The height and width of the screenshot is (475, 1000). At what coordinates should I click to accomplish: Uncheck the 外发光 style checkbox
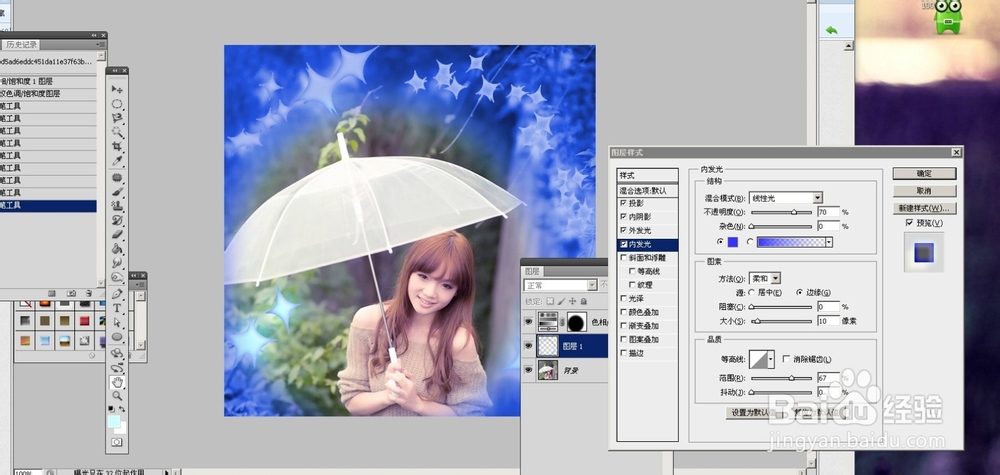624,230
